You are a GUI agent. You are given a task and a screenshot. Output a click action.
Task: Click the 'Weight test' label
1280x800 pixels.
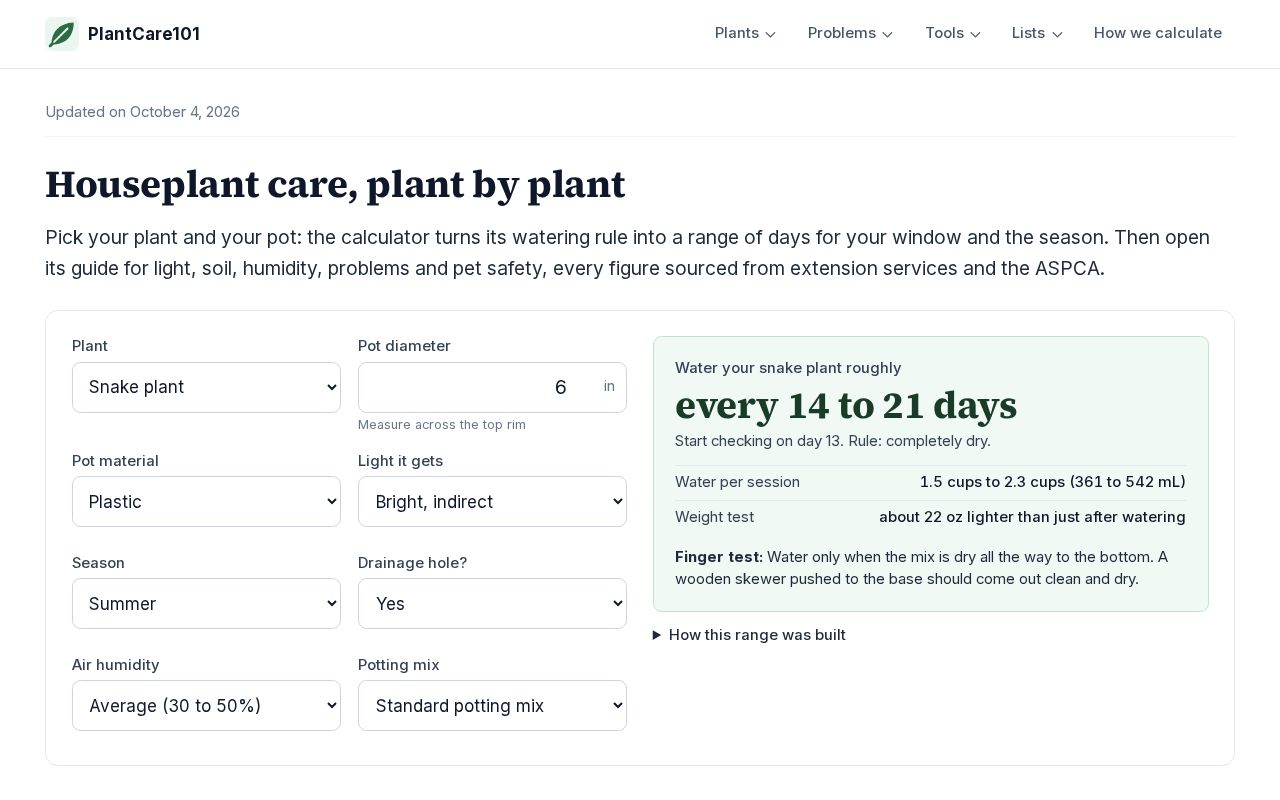pyautogui.click(x=714, y=517)
